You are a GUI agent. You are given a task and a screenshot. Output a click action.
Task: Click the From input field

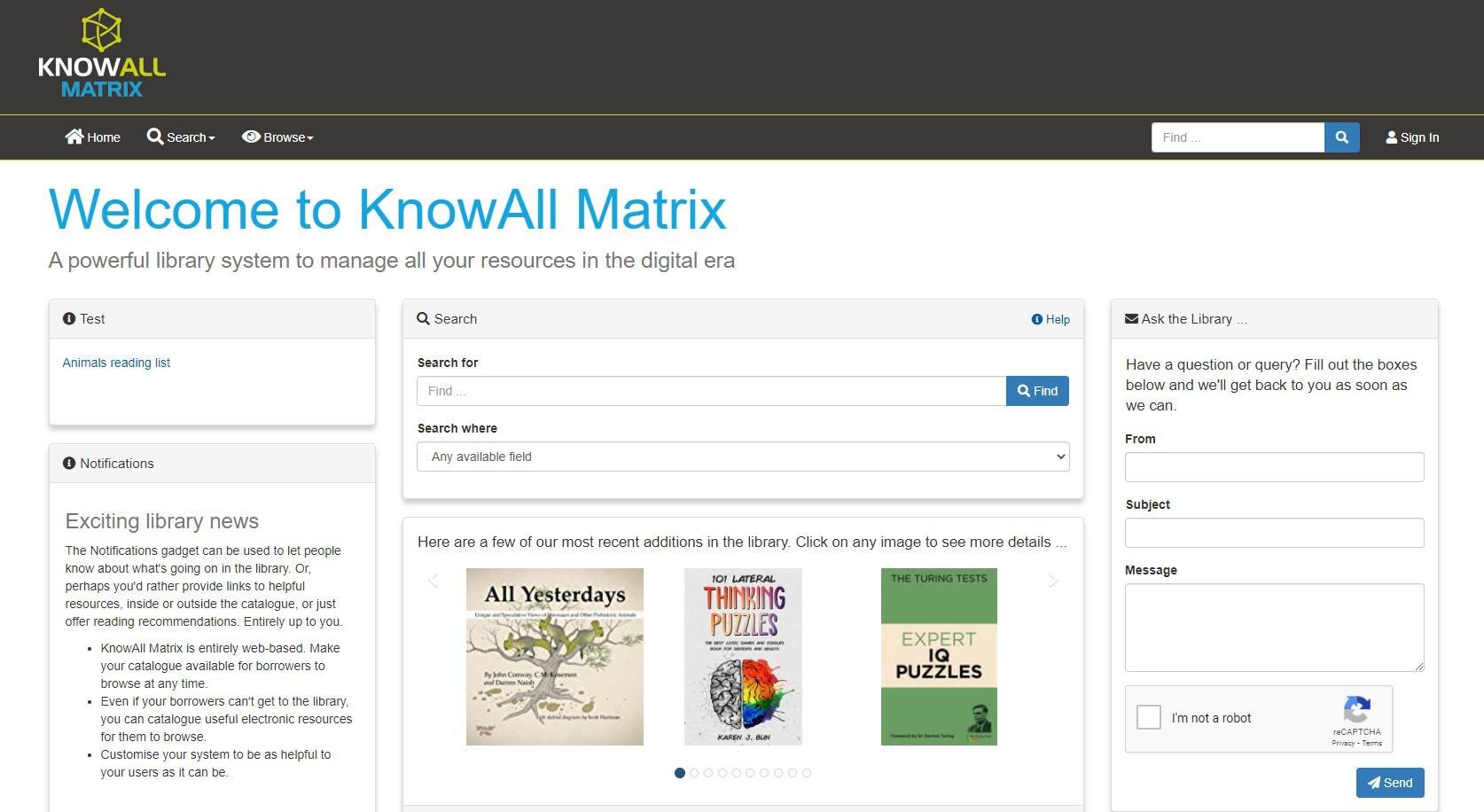click(x=1275, y=467)
